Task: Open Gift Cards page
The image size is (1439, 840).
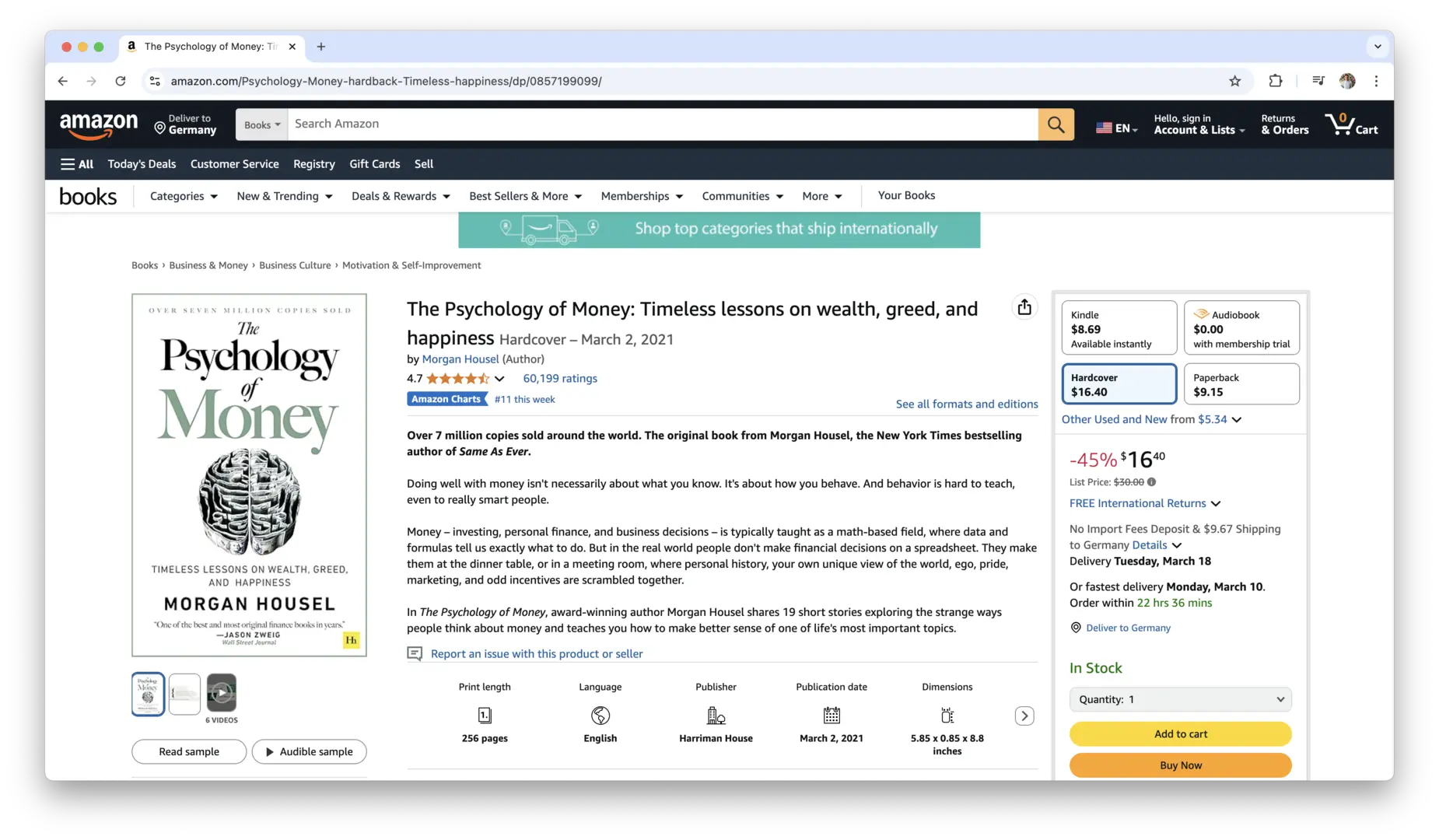Action: pyautogui.click(x=374, y=164)
